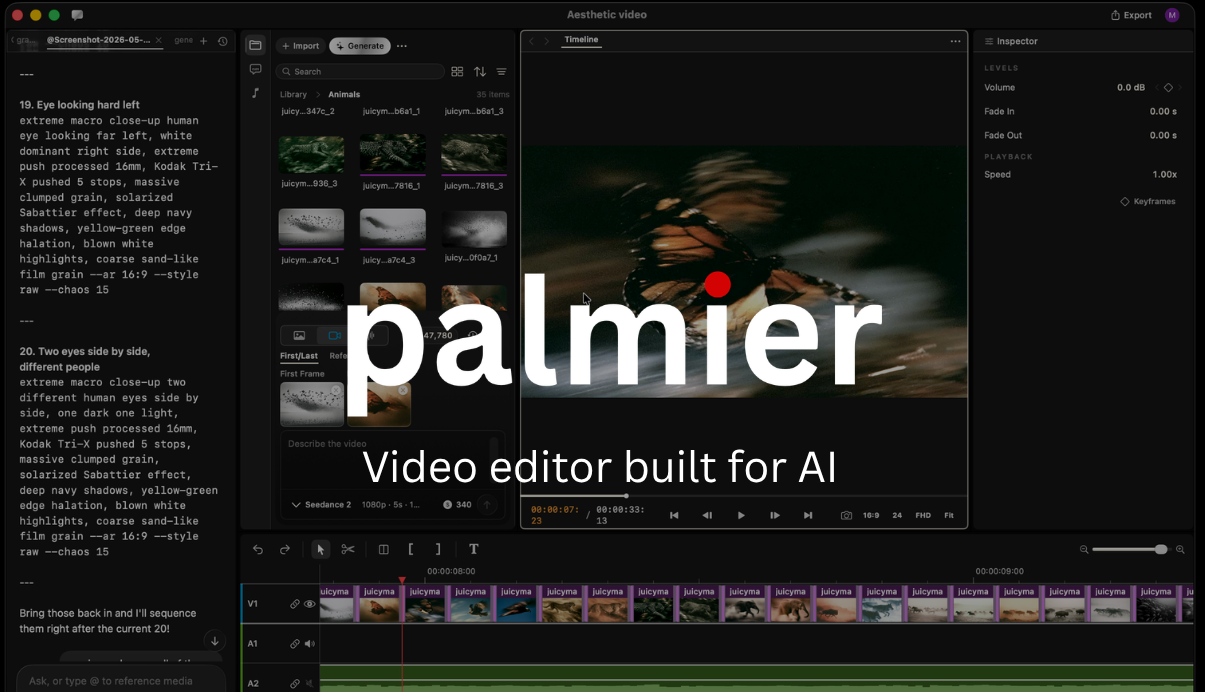Screen dimensions: 1205x692
Task: Click the Ask or type @ chat input
Action: pos(120,680)
